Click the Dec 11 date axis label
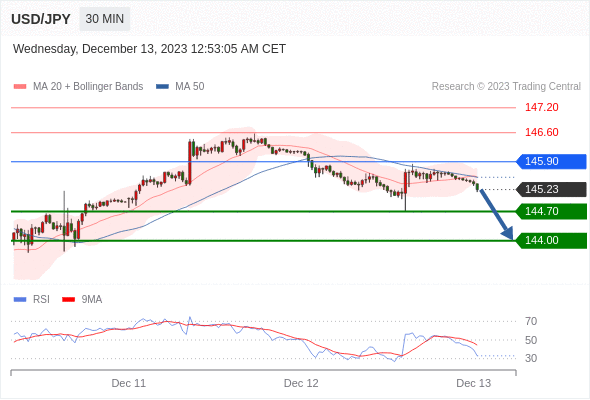Image resolution: width=590 pixels, height=400 pixels. click(x=128, y=383)
